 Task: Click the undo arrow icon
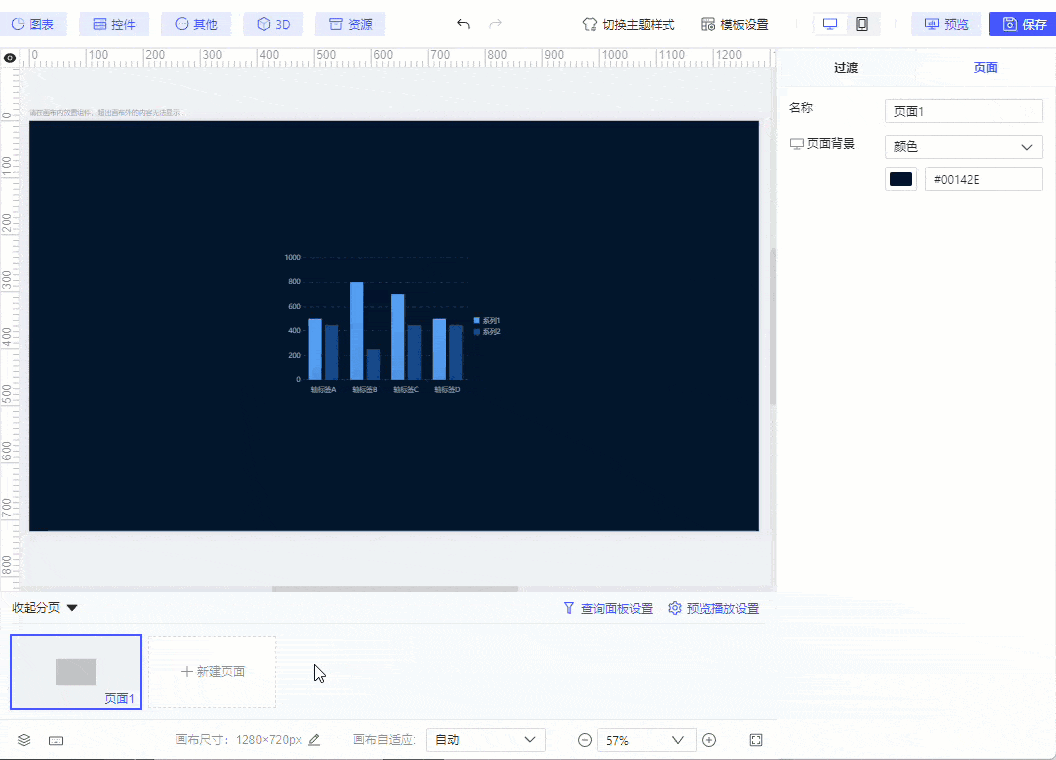click(461, 24)
